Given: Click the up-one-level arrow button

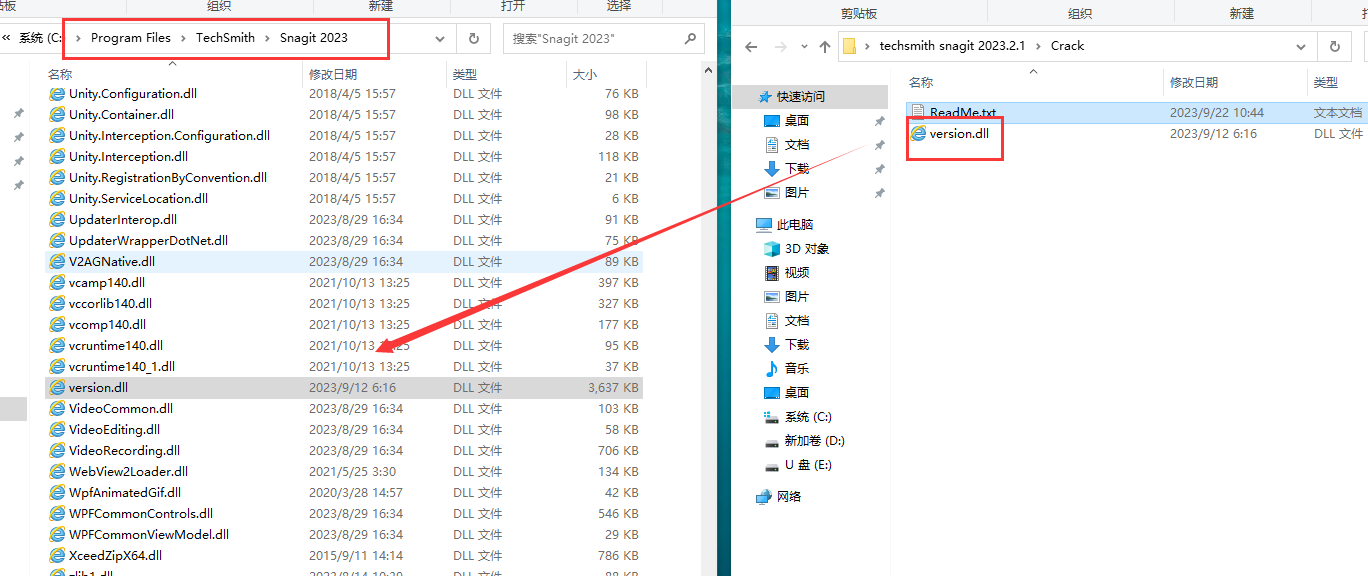Looking at the screenshot, I should pos(824,46).
